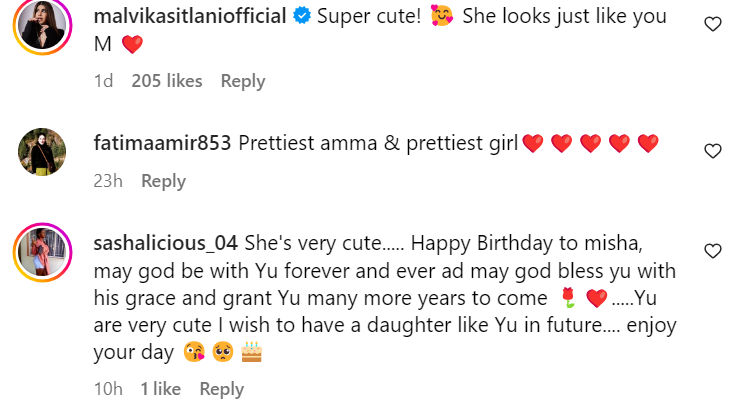Go to the malvikasitlaniofficial username link

click(203, 18)
